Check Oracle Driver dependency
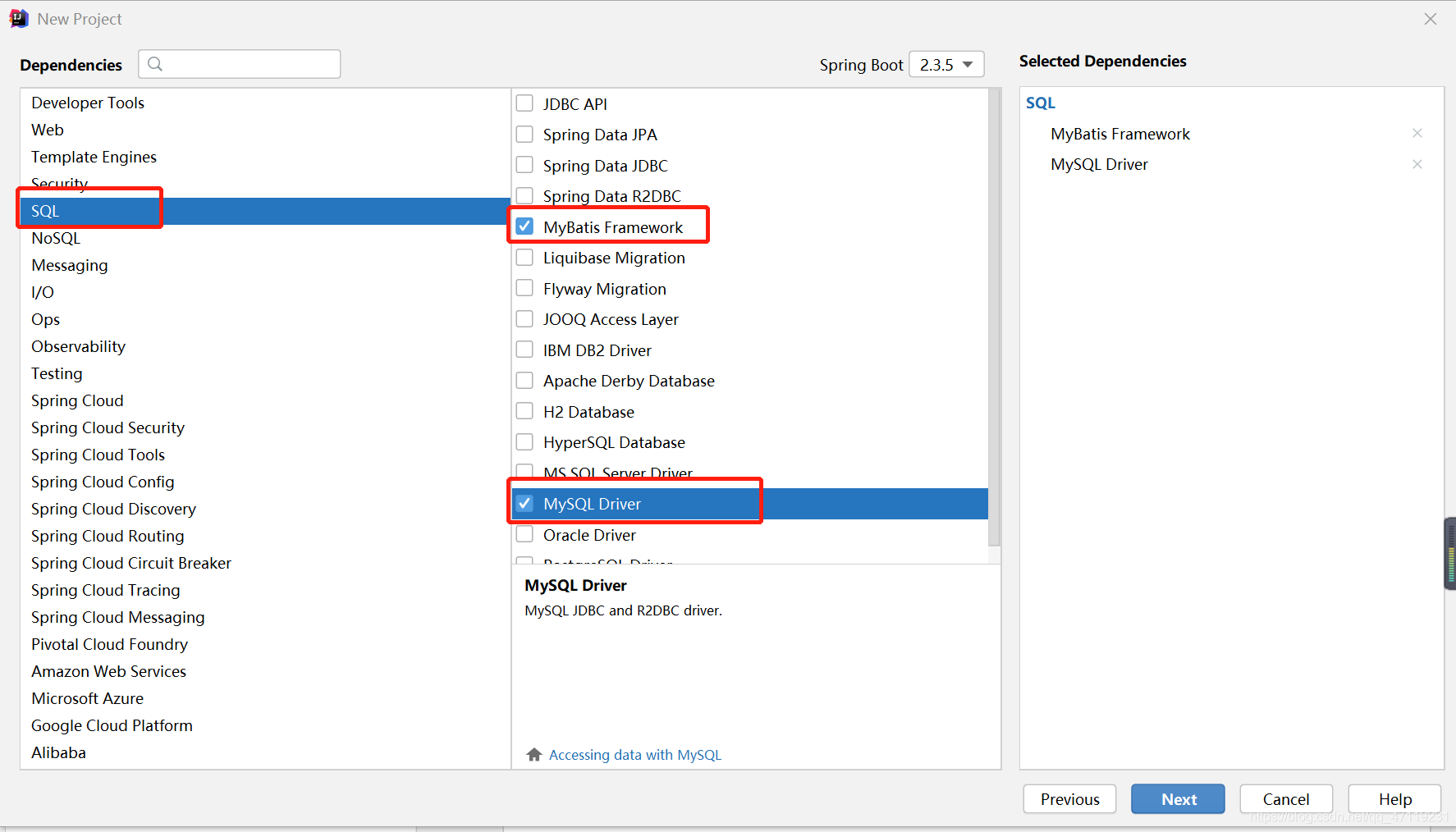1456x832 pixels. (x=524, y=534)
